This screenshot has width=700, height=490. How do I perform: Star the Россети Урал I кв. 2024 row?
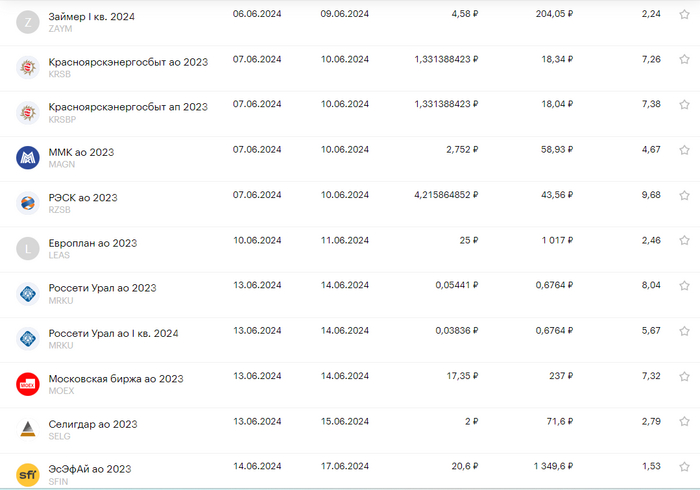pos(684,331)
